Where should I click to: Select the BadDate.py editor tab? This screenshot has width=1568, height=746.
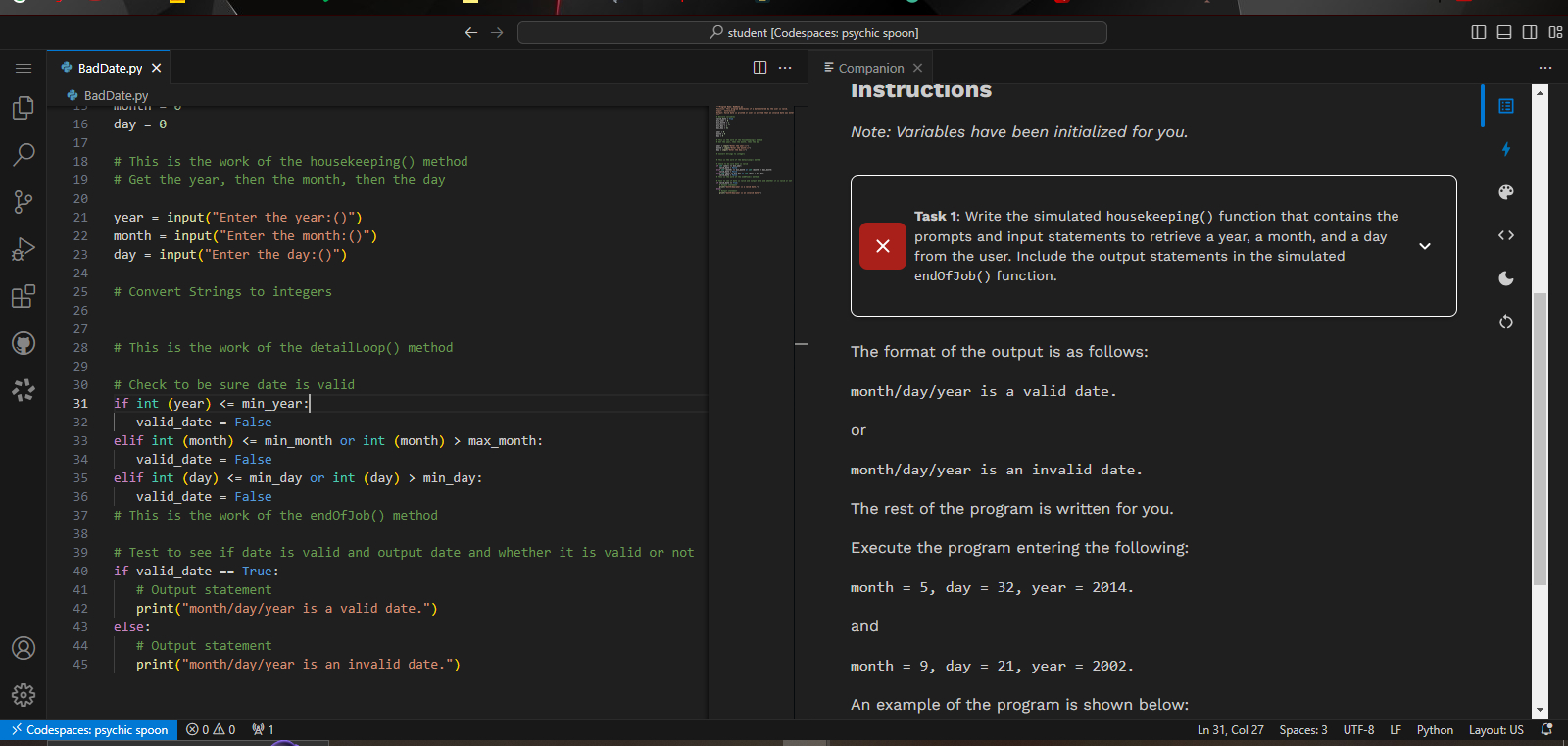(109, 68)
